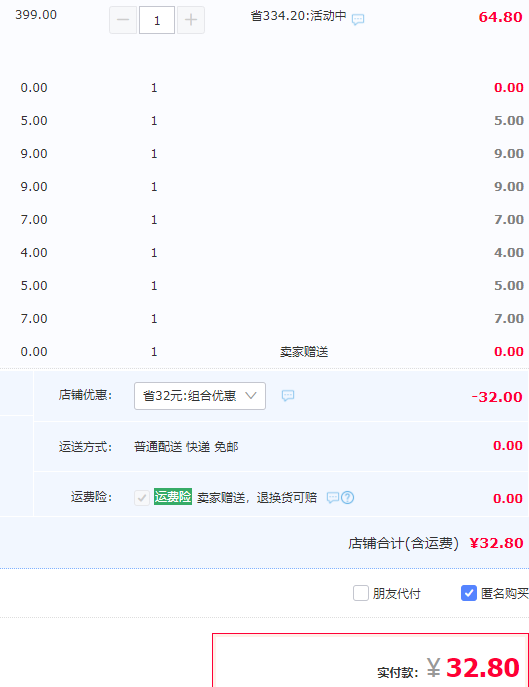The height and width of the screenshot is (687, 529).
Task: Click the question mark help icon for 运费险
Action: click(348, 498)
